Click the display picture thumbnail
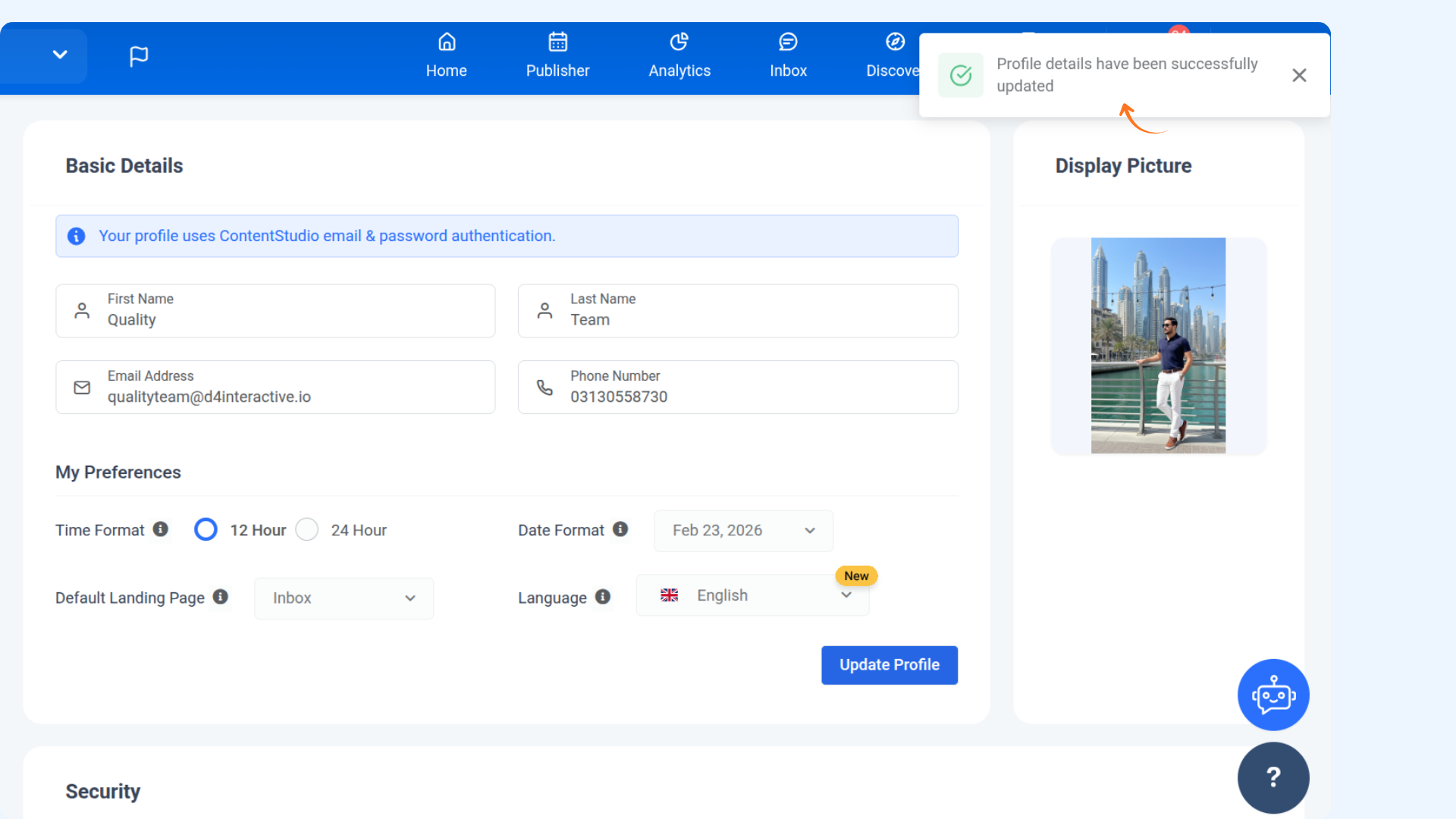This screenshot has width=1456, height=819. point(1158,346)
